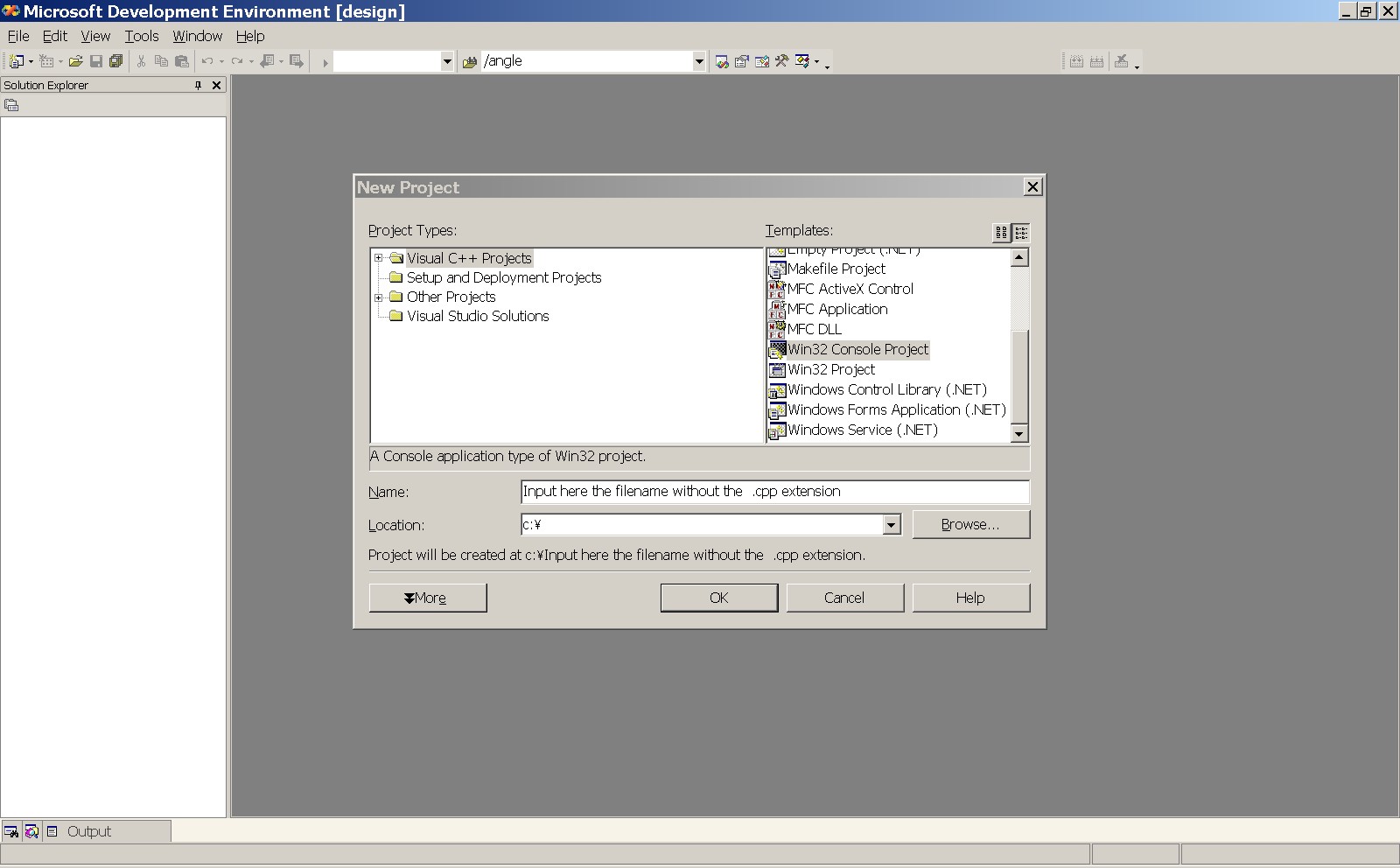1400x868 pixels.
Task: Click the Browse... button
Action: pos(970,524)
